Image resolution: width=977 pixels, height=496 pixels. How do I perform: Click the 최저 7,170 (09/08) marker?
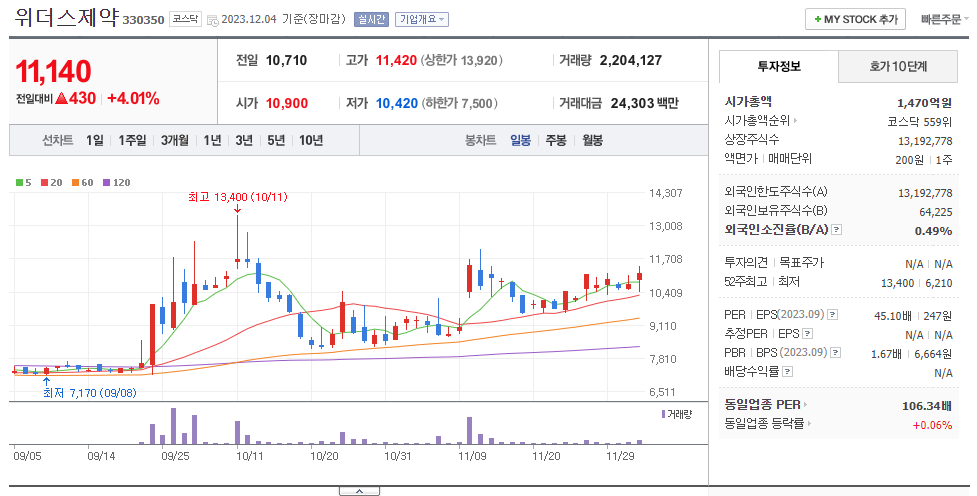90,393
